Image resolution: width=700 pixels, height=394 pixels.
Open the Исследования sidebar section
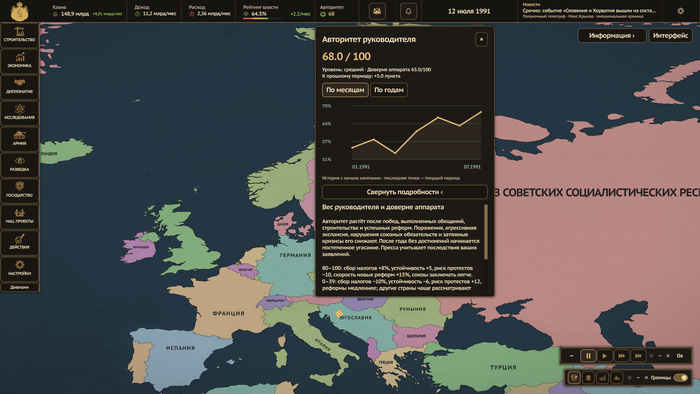pyautogui.click(x=19, y=112)
